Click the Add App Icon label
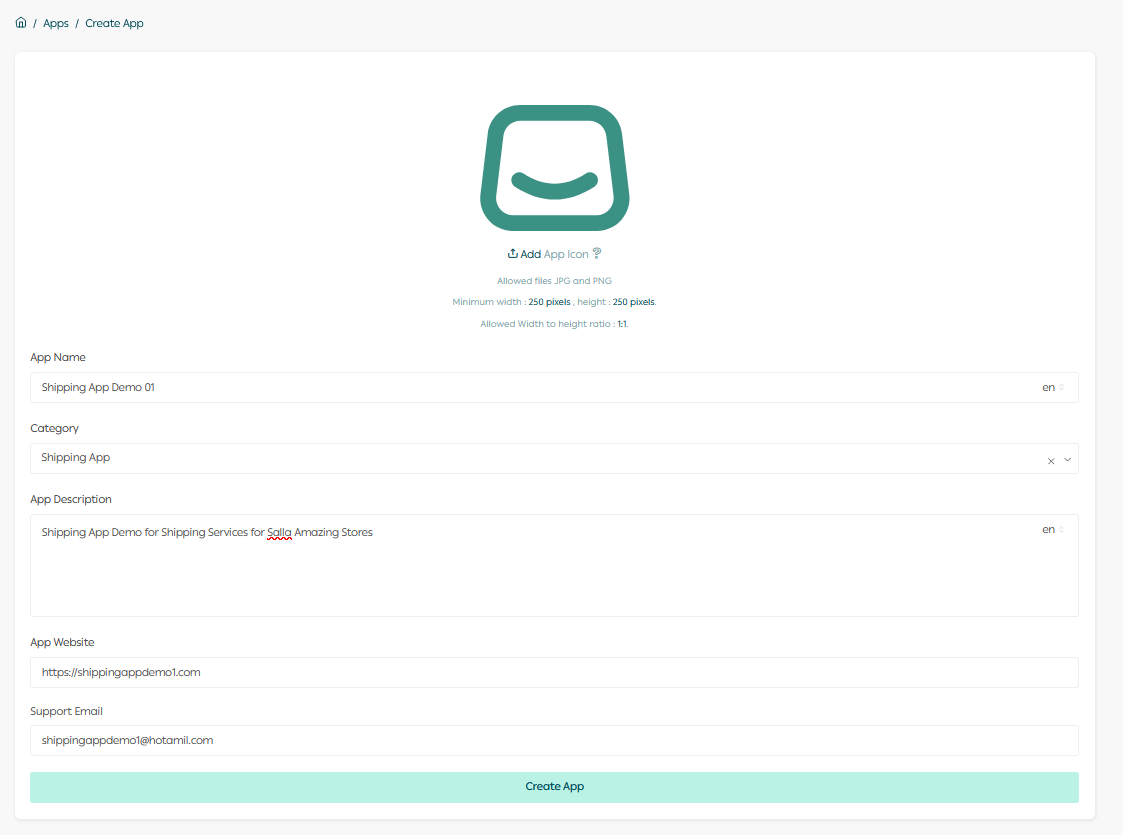 [554, 254]
